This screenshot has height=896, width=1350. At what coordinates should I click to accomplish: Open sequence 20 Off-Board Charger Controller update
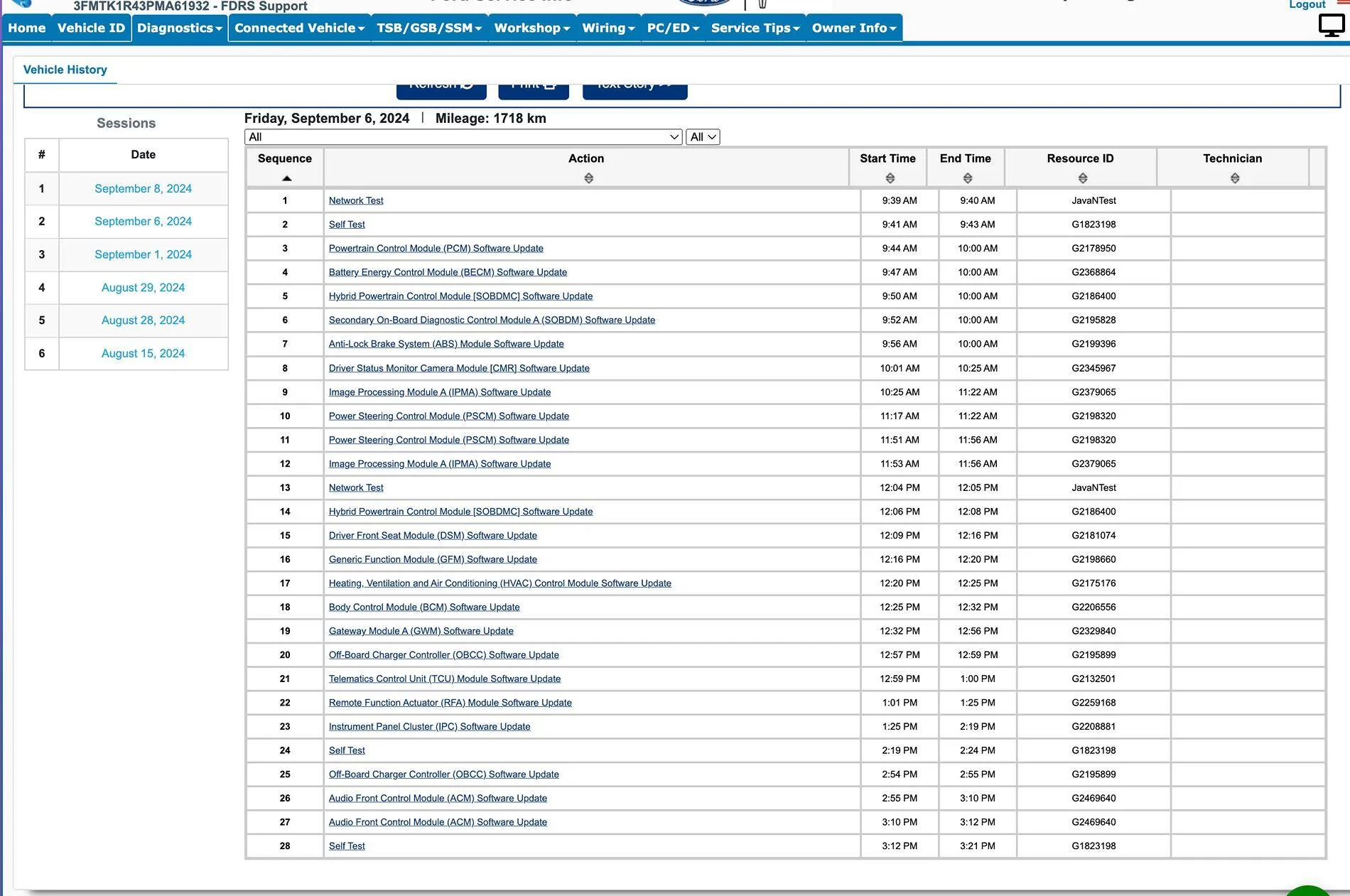pos(444,655)
